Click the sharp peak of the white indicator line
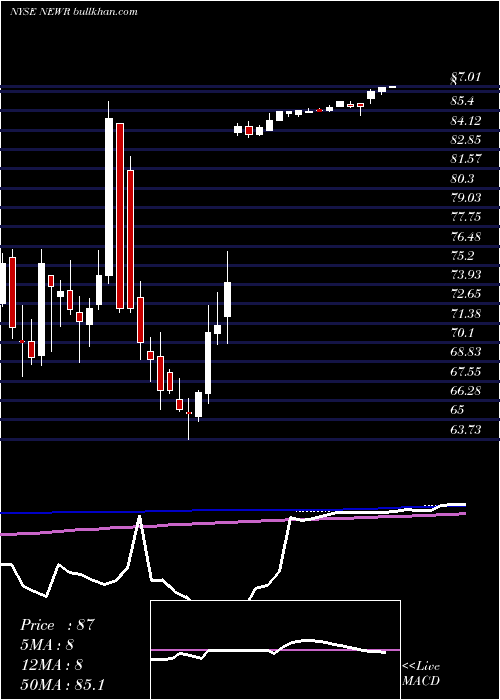Viewport: 500px width, 700px height. coord(140,517)
